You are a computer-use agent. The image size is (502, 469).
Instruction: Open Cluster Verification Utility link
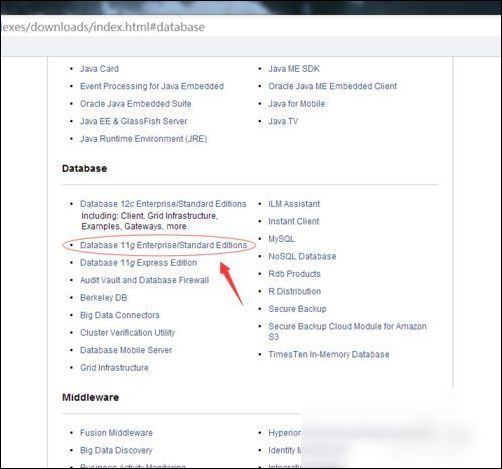[x=127, y=333]
